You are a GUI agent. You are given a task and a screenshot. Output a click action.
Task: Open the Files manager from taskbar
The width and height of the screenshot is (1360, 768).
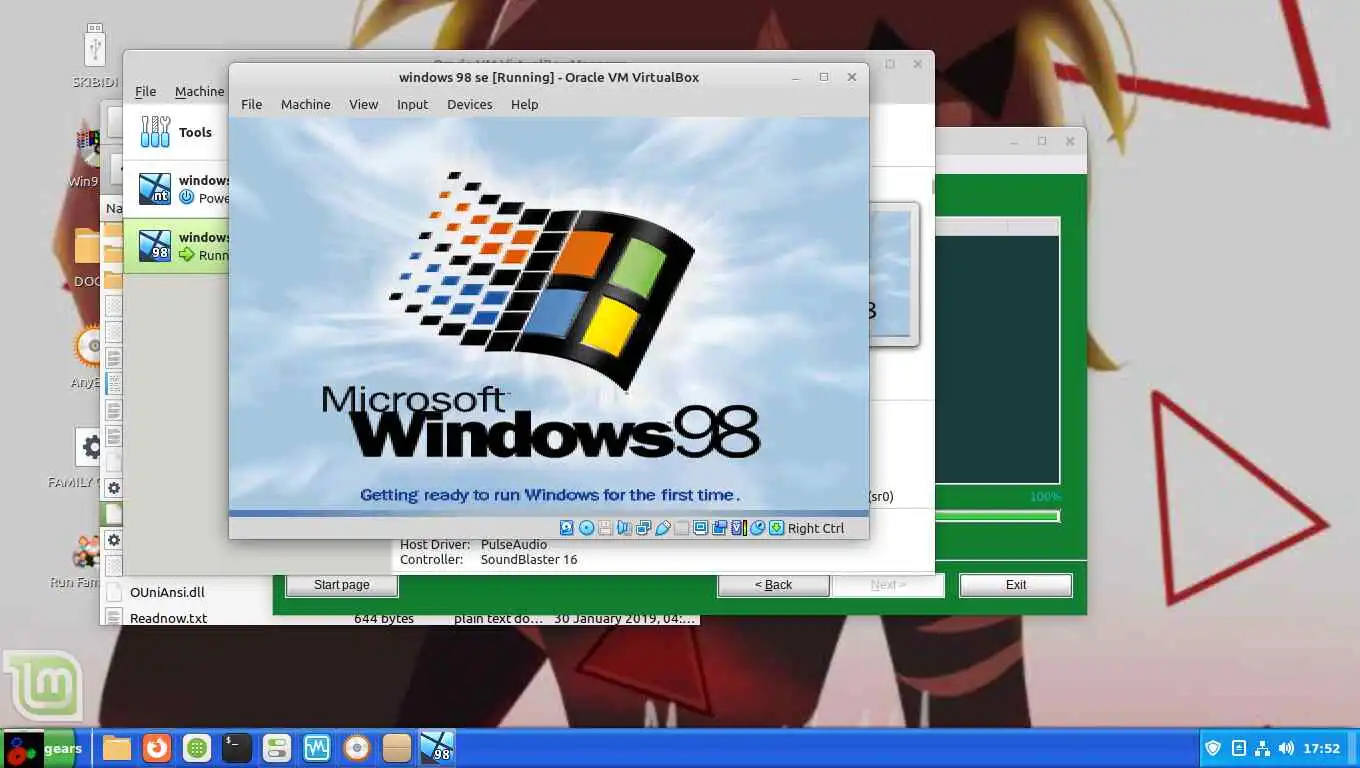(117, 747)
